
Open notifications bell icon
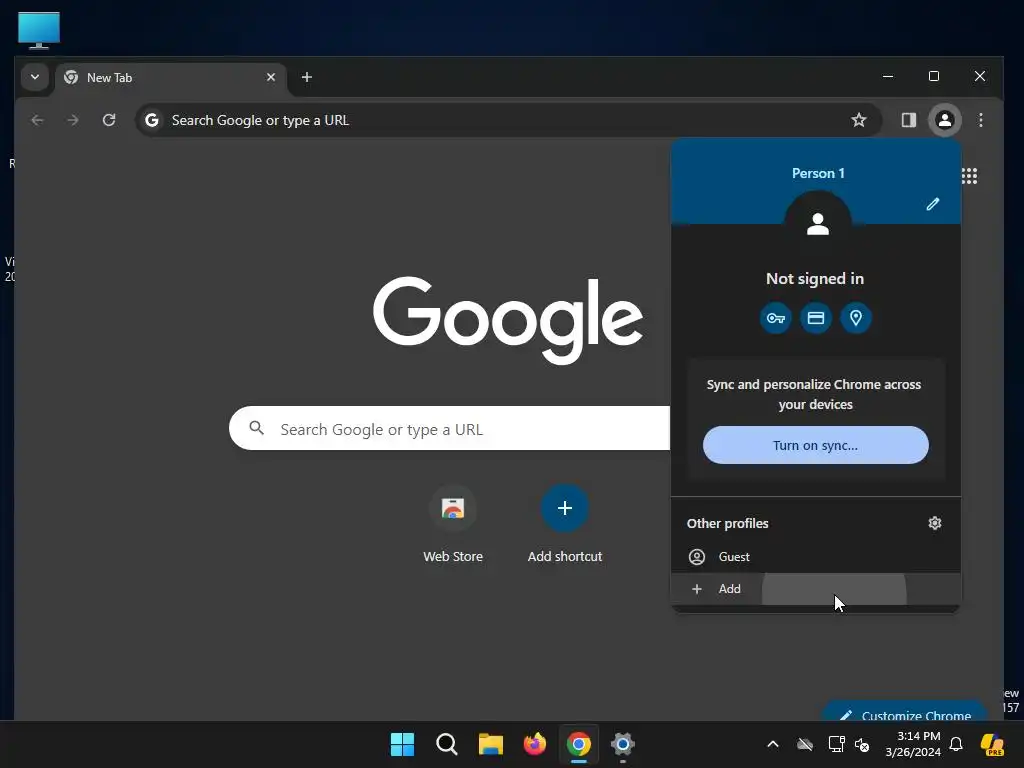click(x=956, y=744)
